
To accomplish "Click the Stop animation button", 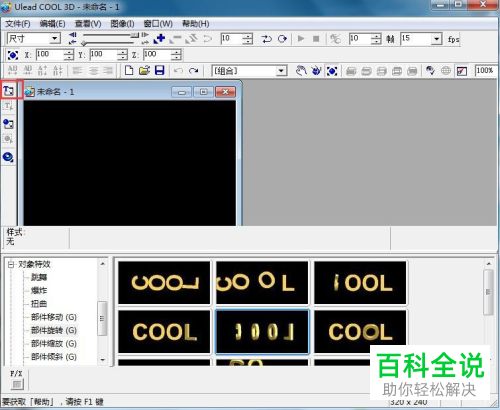I will click(316, 39).
